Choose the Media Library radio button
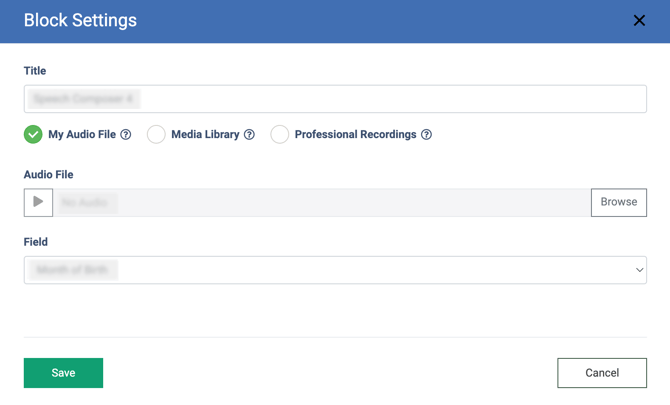The width and height of the screenshot is (670, 405). click(156, 134)
